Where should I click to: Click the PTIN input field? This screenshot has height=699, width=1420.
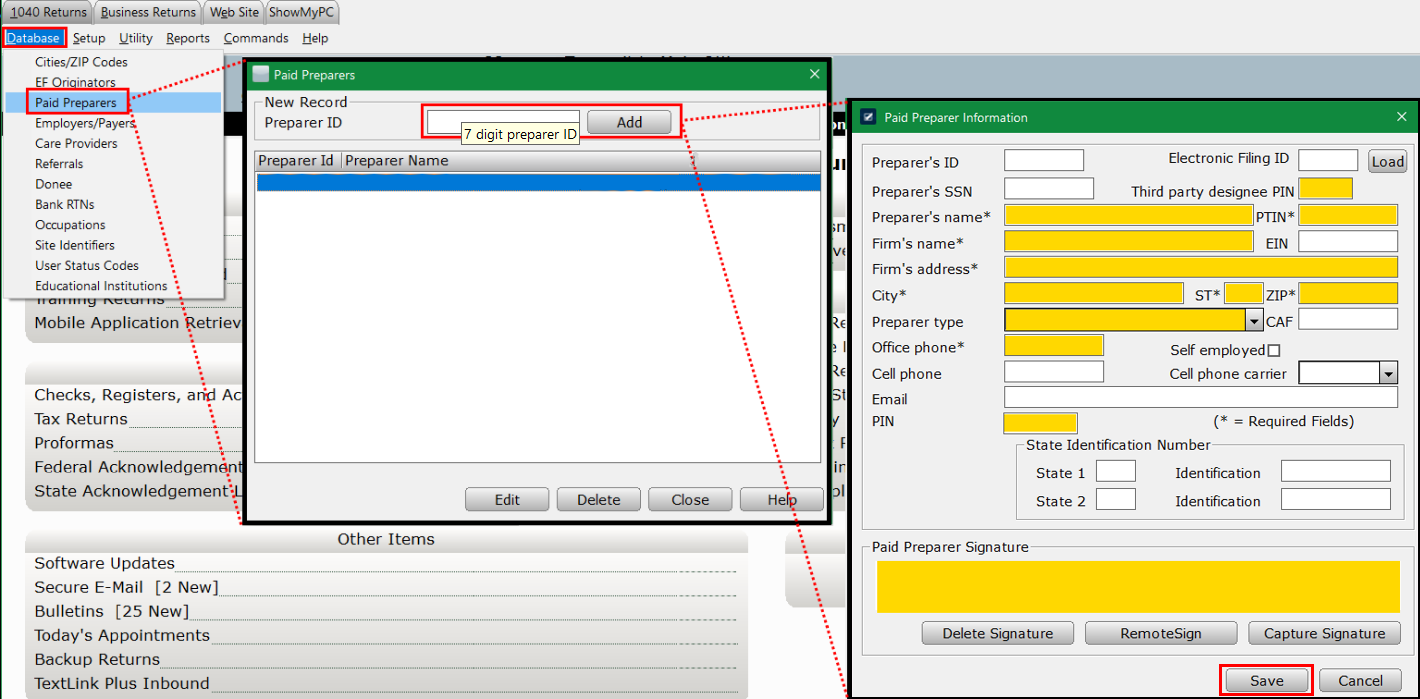(1347, 215)
